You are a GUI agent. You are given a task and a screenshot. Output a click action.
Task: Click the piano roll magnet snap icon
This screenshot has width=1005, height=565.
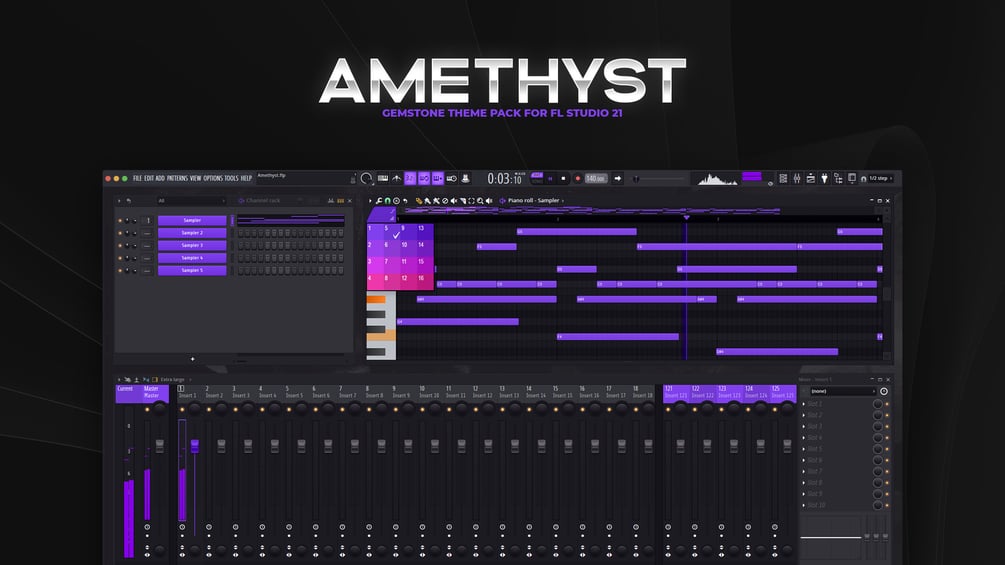coord(388,201)
